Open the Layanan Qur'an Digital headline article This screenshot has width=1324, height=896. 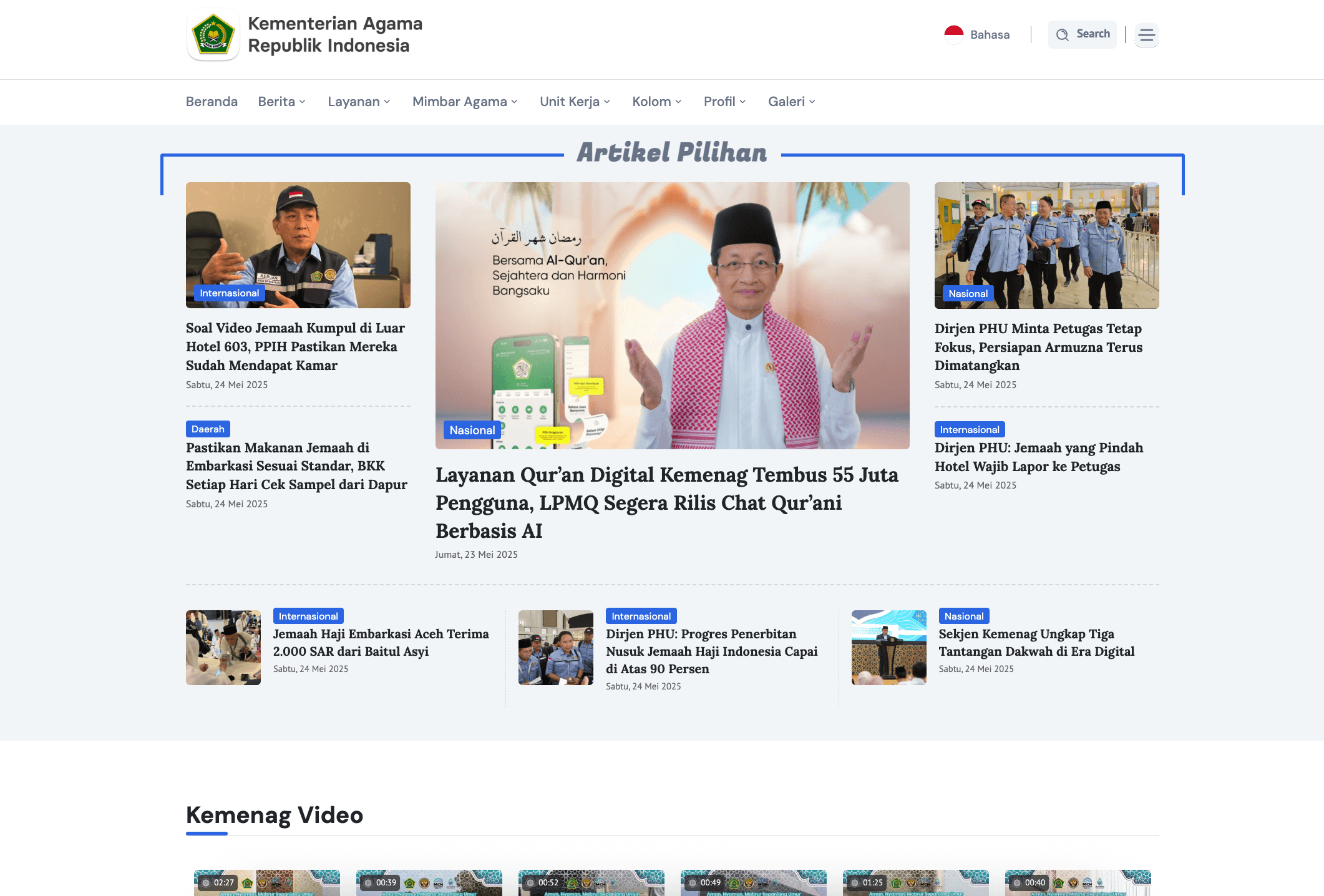click(x=667, y=503)
